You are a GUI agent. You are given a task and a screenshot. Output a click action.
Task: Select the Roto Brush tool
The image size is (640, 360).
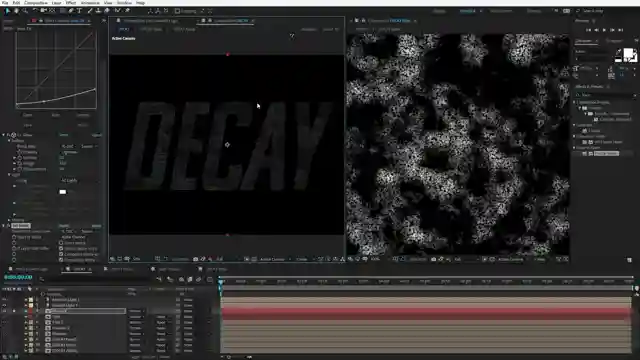point(118,11)
